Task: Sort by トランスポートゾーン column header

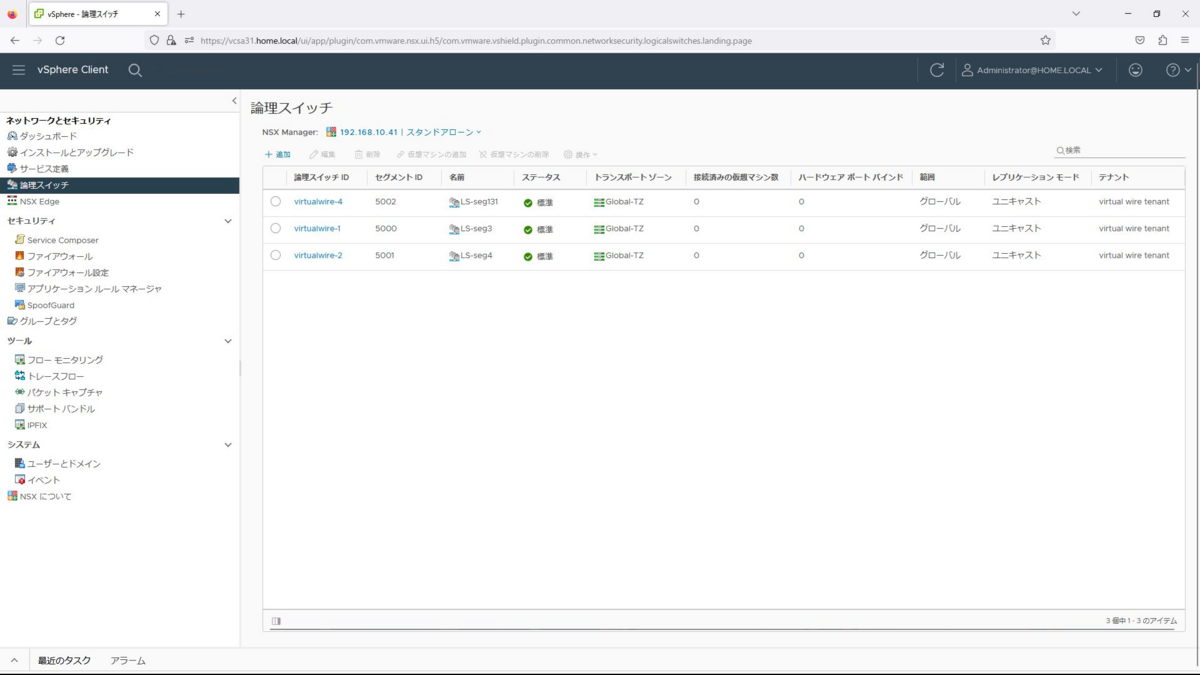Action: [x=633, y=177]
